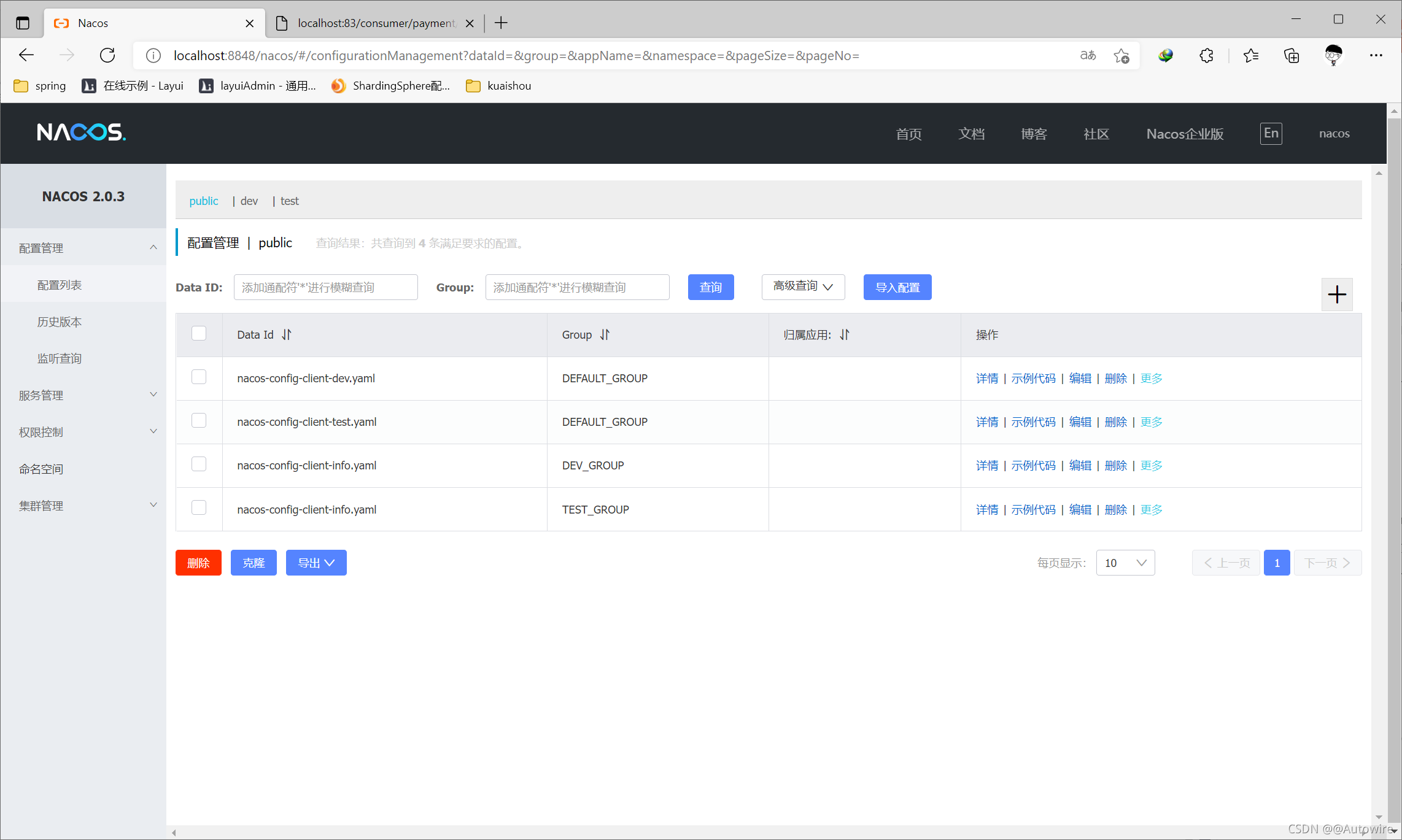This screenshot has width=1402, height=840.
Task: Open tab actions menu icon
Action: (23, 23)
